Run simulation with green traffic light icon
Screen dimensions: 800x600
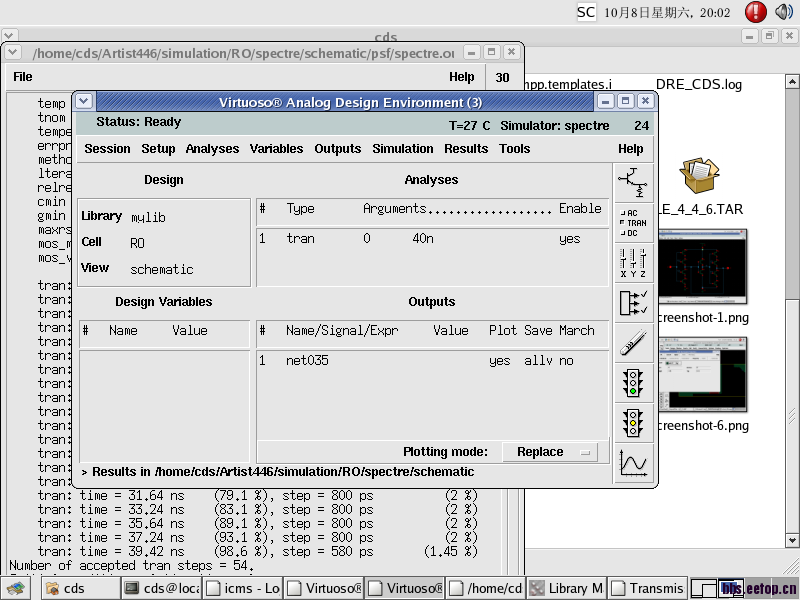pos(632,383)
